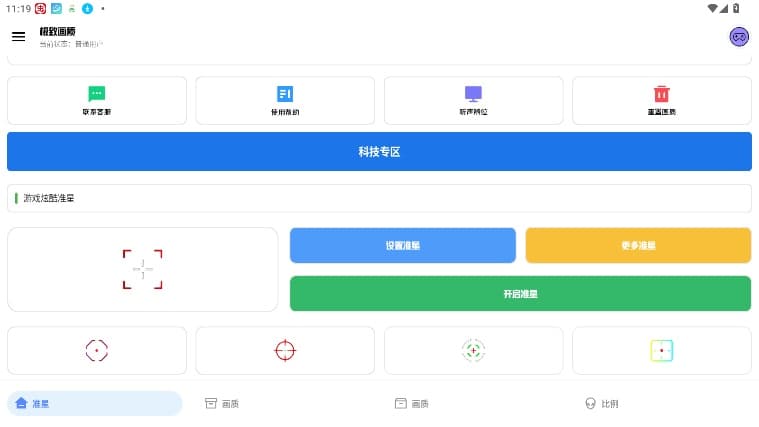The height and width of the screenshot is (427, 759).
Task: Switch to the 准星 home tab
Action: [95, 403]
